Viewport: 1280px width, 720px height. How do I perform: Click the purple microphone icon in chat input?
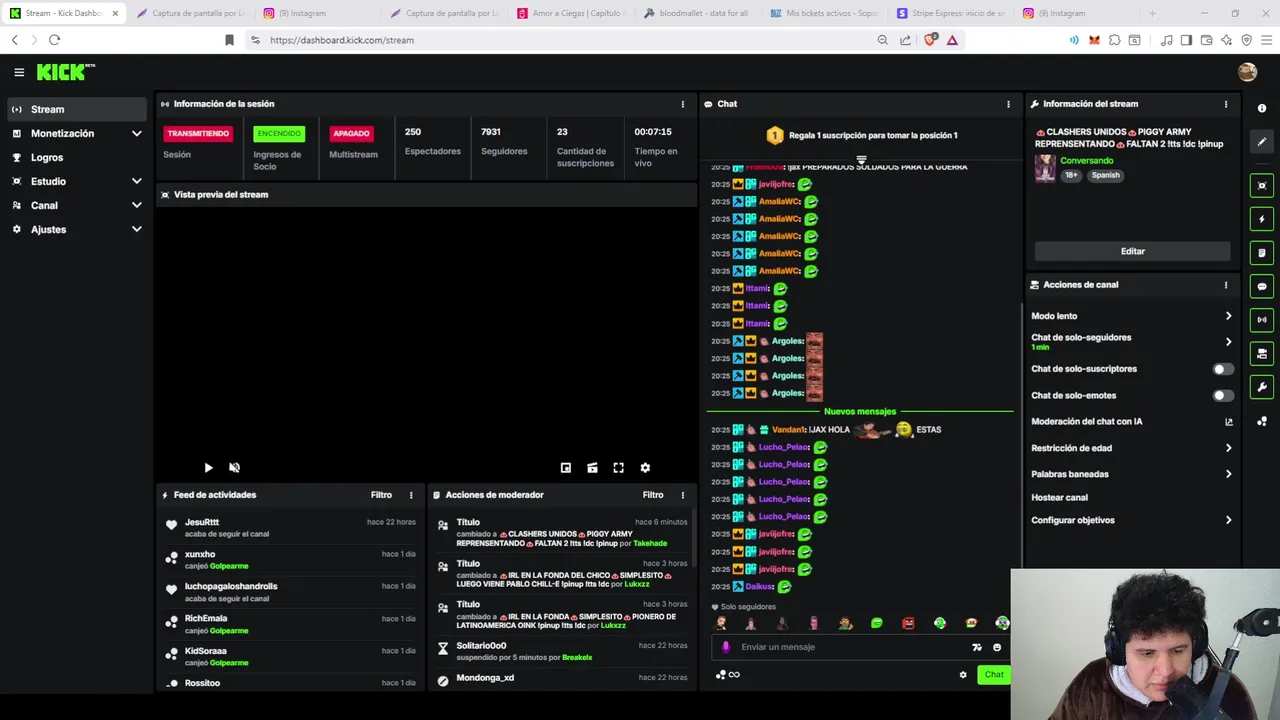pos(726,647)
